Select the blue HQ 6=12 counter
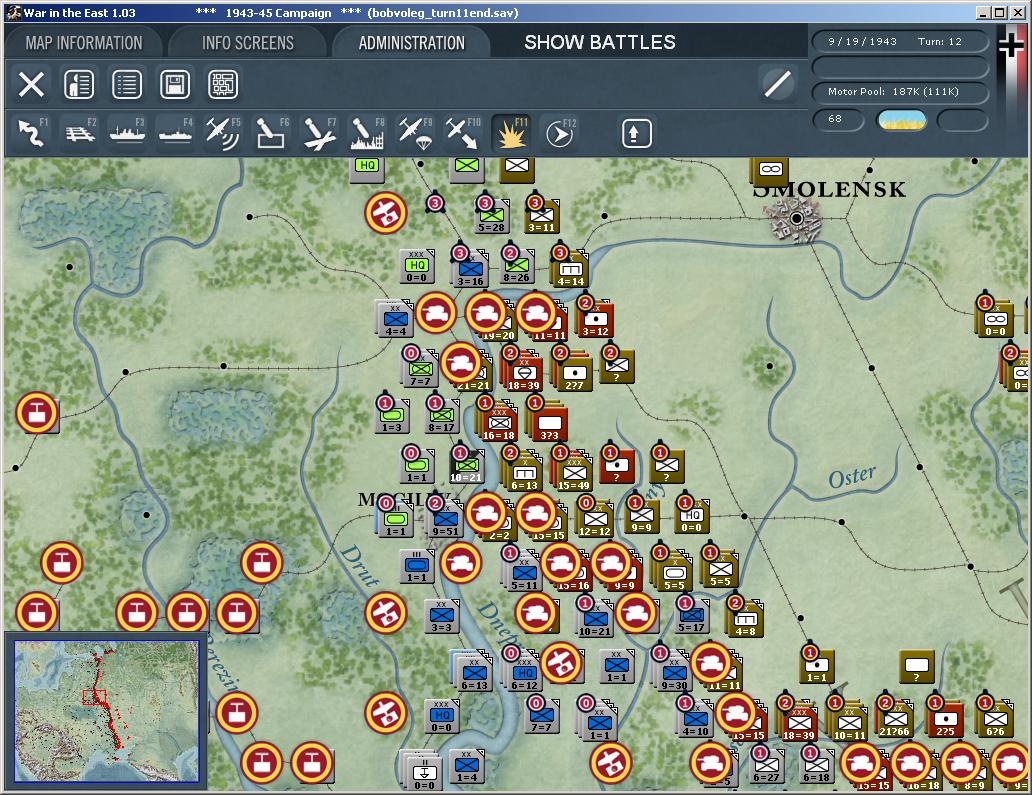The image size is (1032, 795). [x=524, y=671]
